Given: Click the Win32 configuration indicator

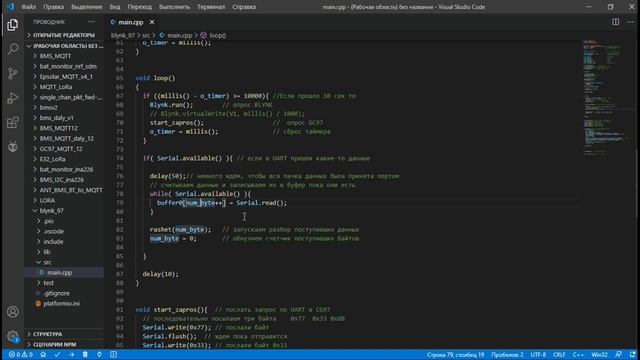Looking at the screenshot, I should tap(600, 355).
